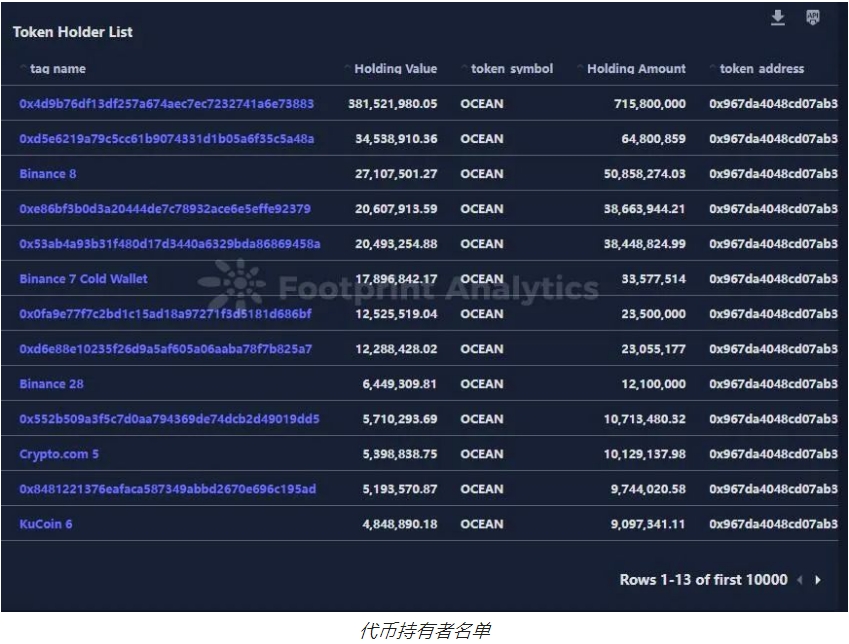Screen dimensions: 849x644
Task: Select holding amount 9,097,341.11
Action: [648, 524]
